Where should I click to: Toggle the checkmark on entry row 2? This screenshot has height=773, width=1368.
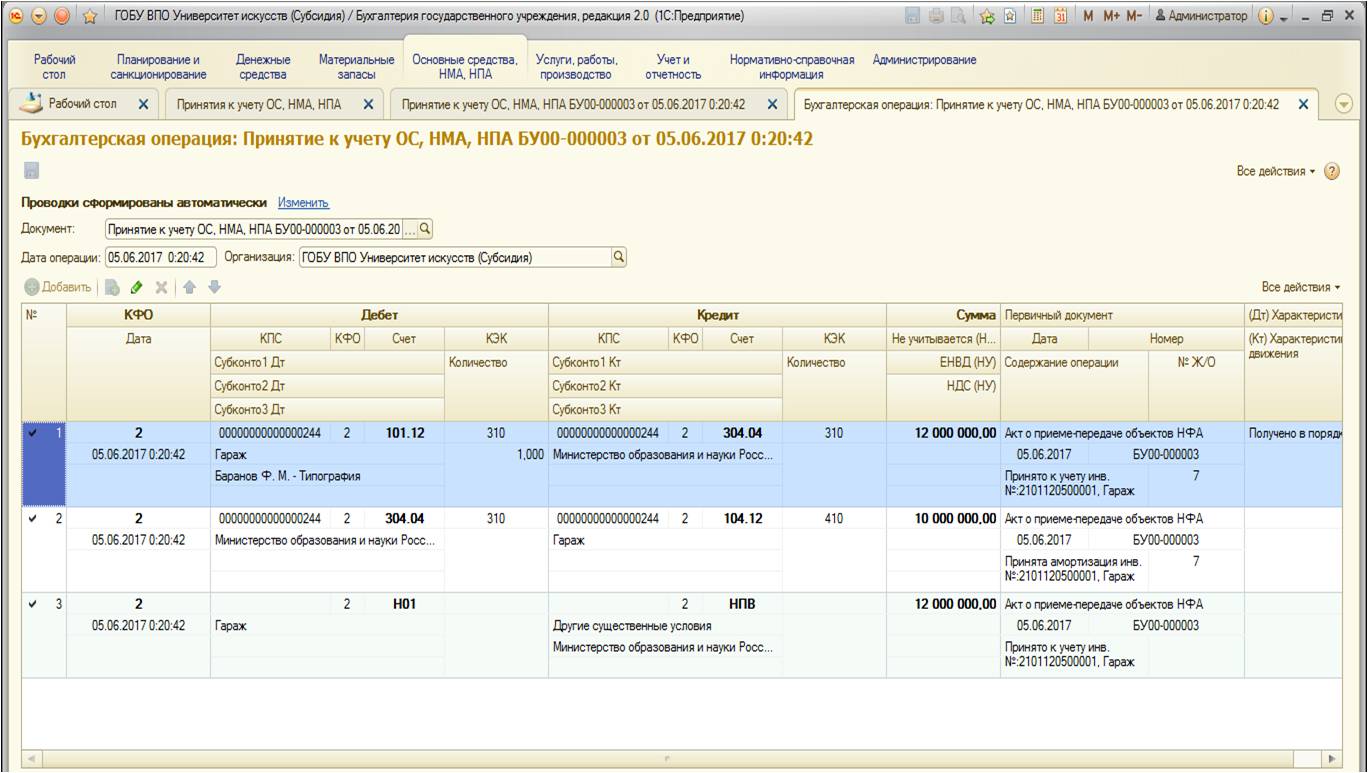point(35,518)
